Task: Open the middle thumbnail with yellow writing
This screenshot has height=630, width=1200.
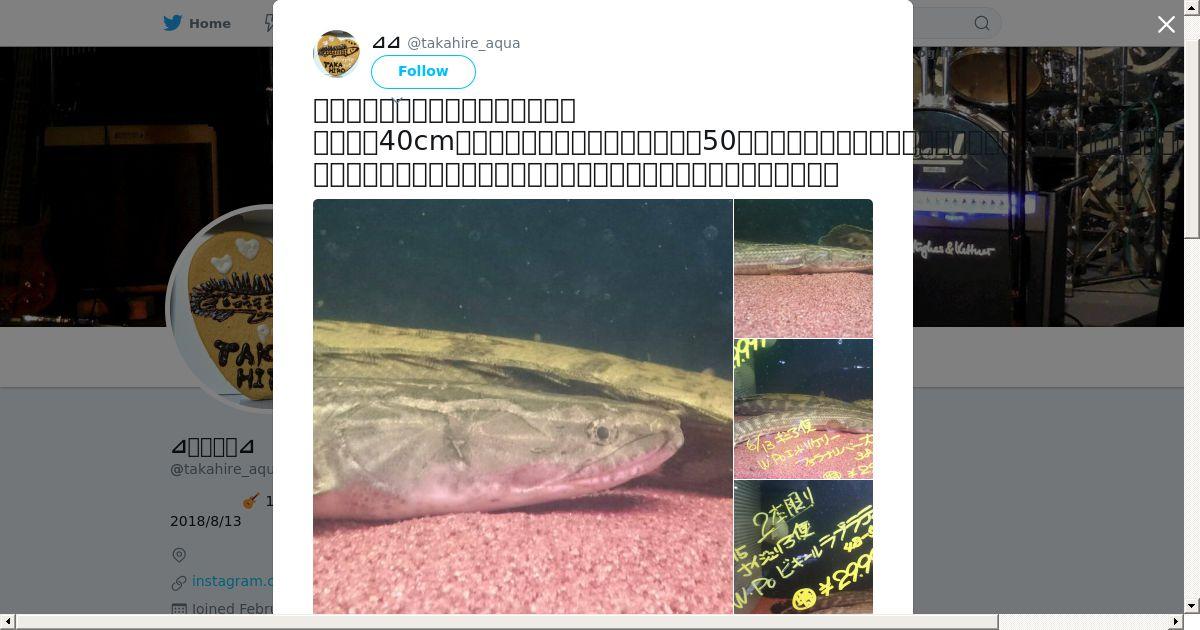Action: click(x=803, y=409)
